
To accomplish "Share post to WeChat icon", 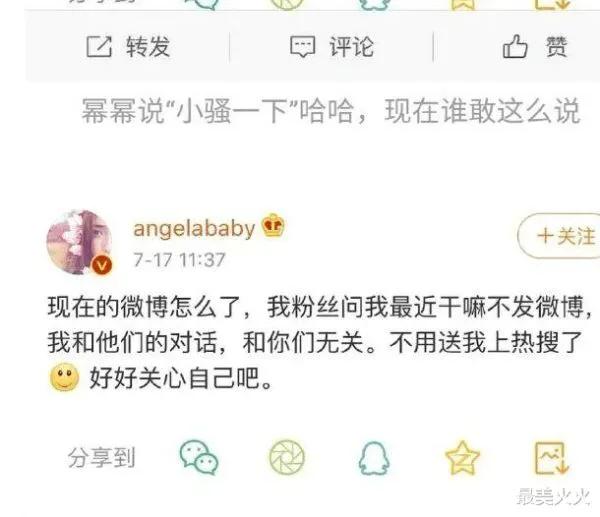I will point(199,457).
